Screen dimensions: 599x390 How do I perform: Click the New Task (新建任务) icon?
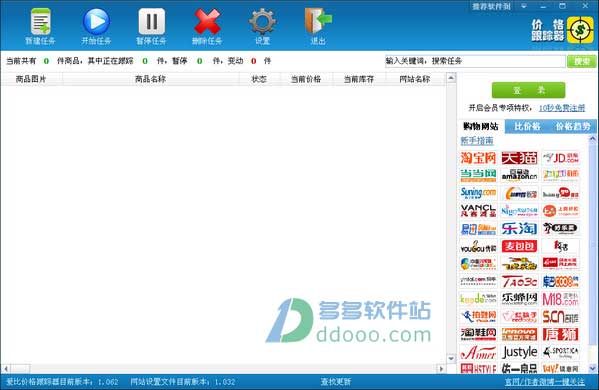tap(40, 22)
